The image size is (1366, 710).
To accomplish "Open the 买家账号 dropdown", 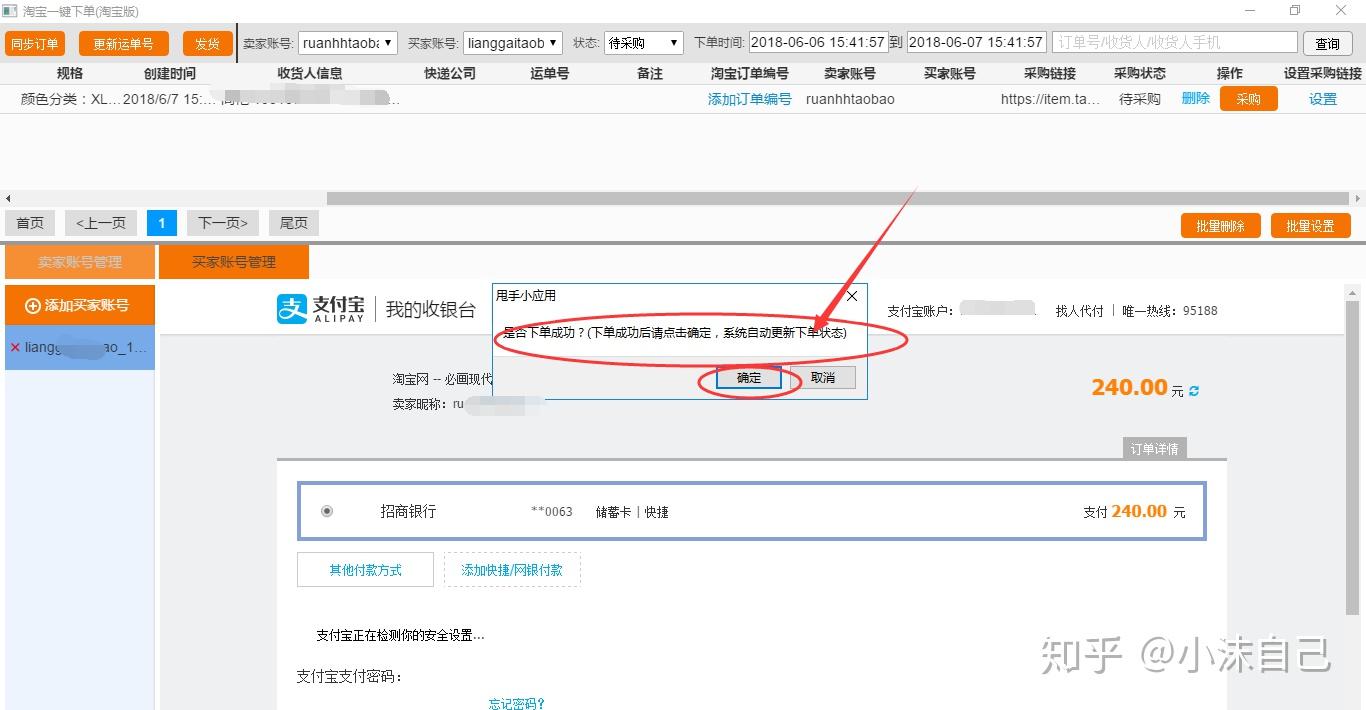I will click(513, 43).
